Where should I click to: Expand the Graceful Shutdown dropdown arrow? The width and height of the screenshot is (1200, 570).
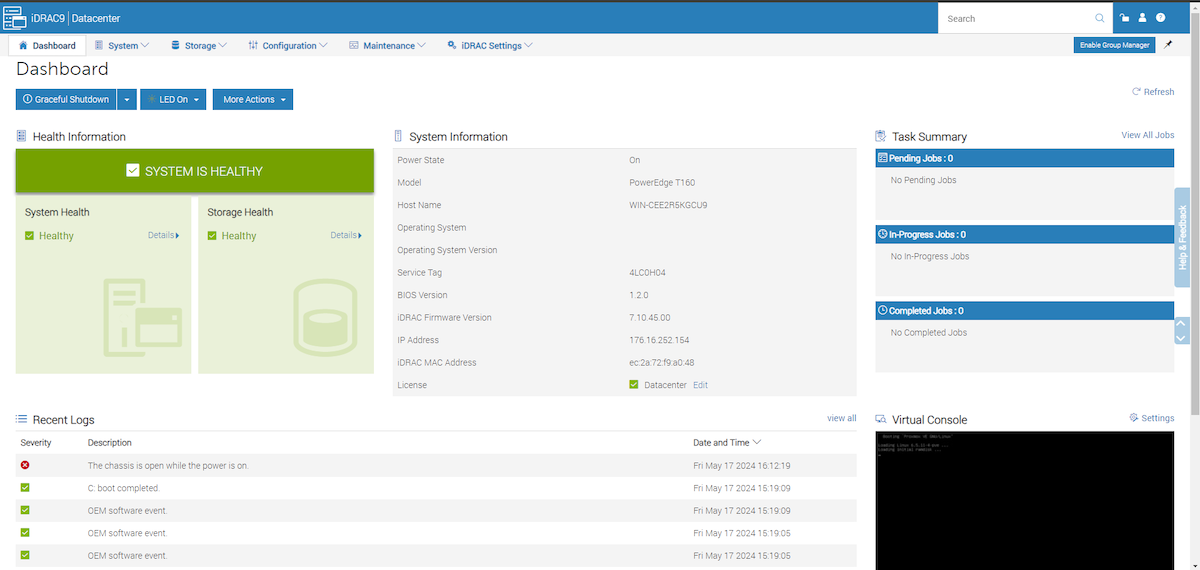tap(127, 99)
